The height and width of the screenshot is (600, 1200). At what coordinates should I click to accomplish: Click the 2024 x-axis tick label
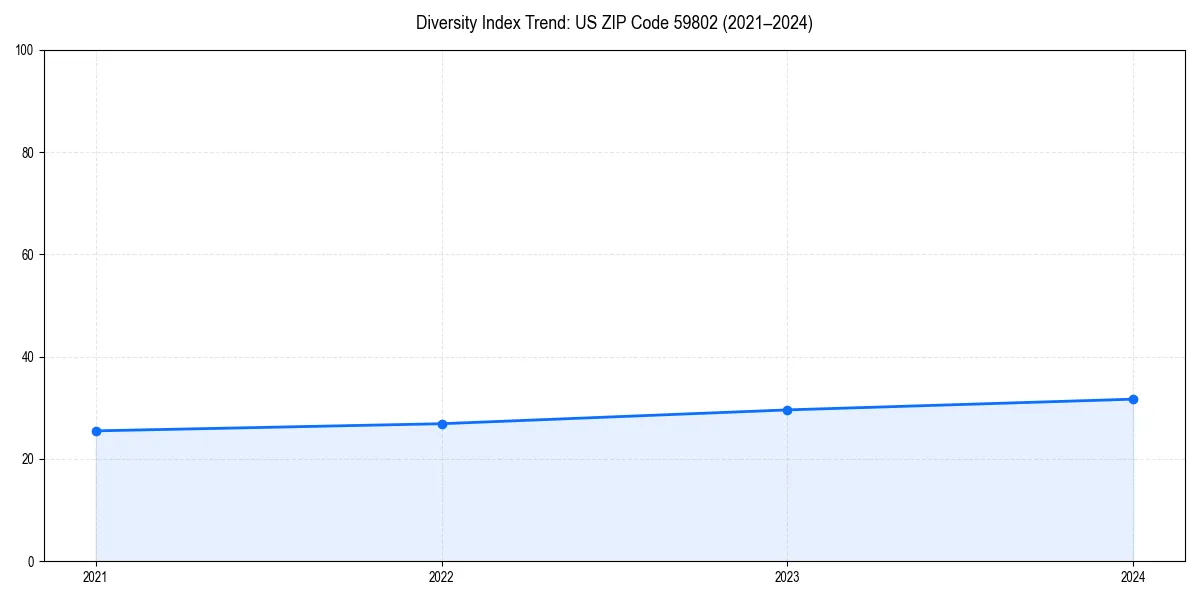[1133, 576]
